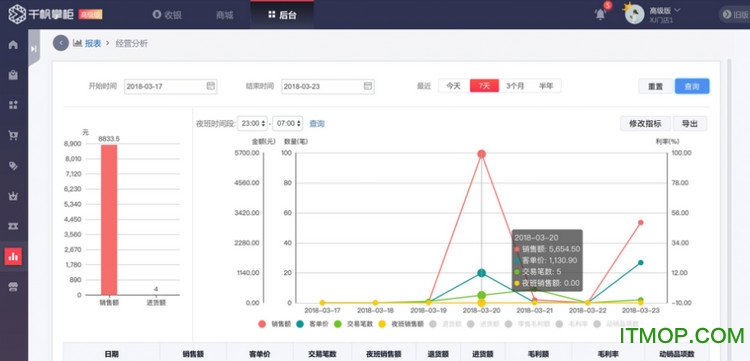Click the teal 客单价 point on 2018-03-23
This screenshot has height=361, width=750.
640,263
